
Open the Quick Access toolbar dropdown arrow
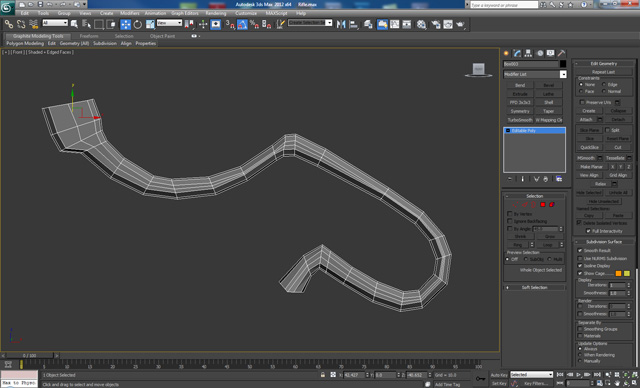point(84,4)
